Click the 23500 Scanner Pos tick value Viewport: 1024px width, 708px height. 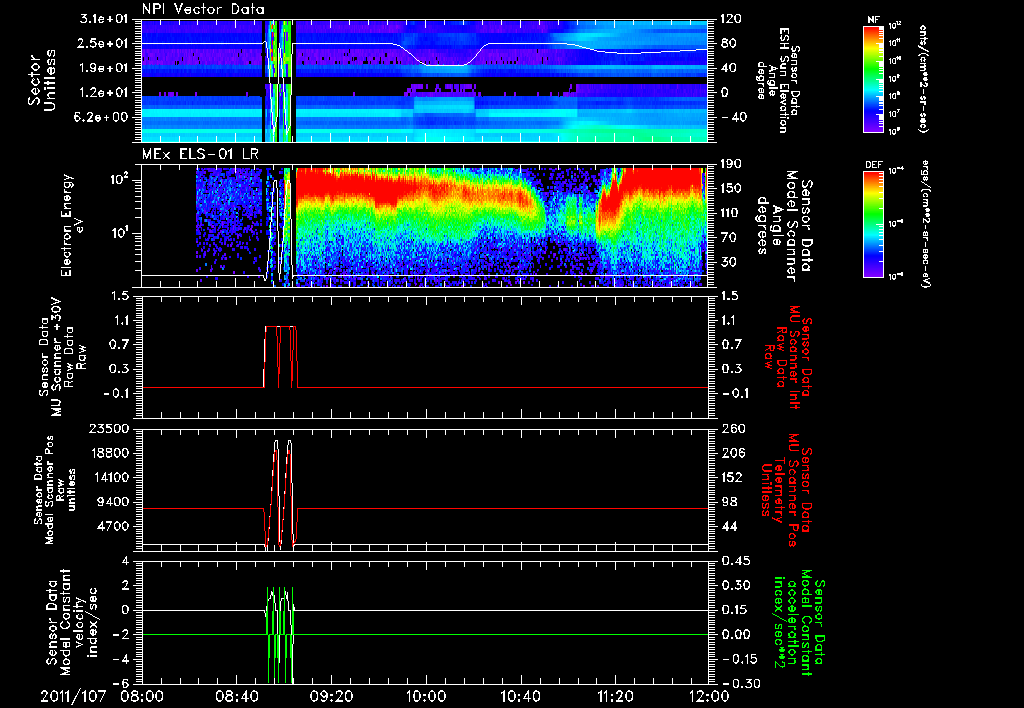(x=110, y=429)
